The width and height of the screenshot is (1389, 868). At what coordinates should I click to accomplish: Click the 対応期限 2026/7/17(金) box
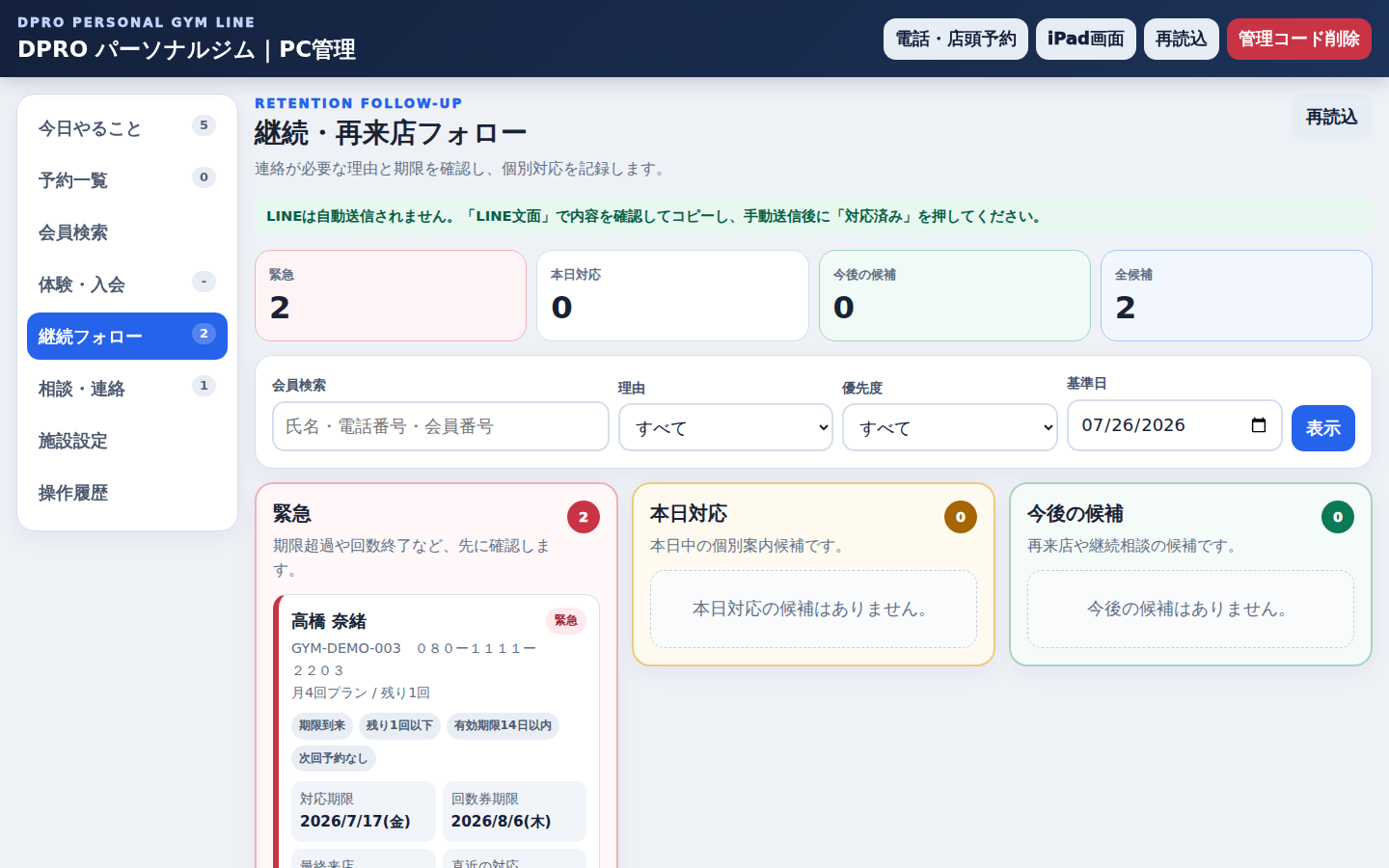364,811
